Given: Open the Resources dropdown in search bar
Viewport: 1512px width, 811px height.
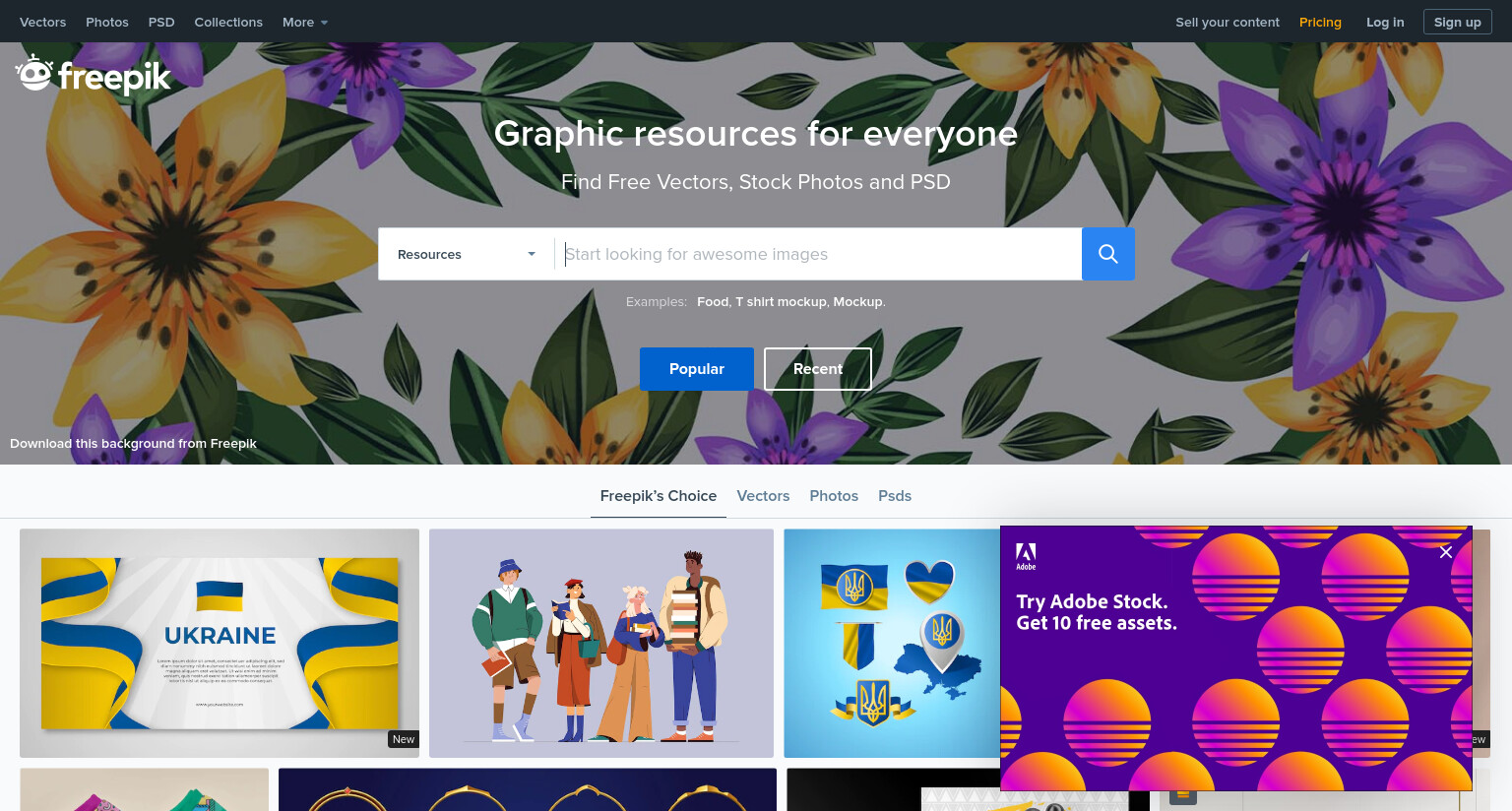Looking at the screenshot, I should click(467, 254).
